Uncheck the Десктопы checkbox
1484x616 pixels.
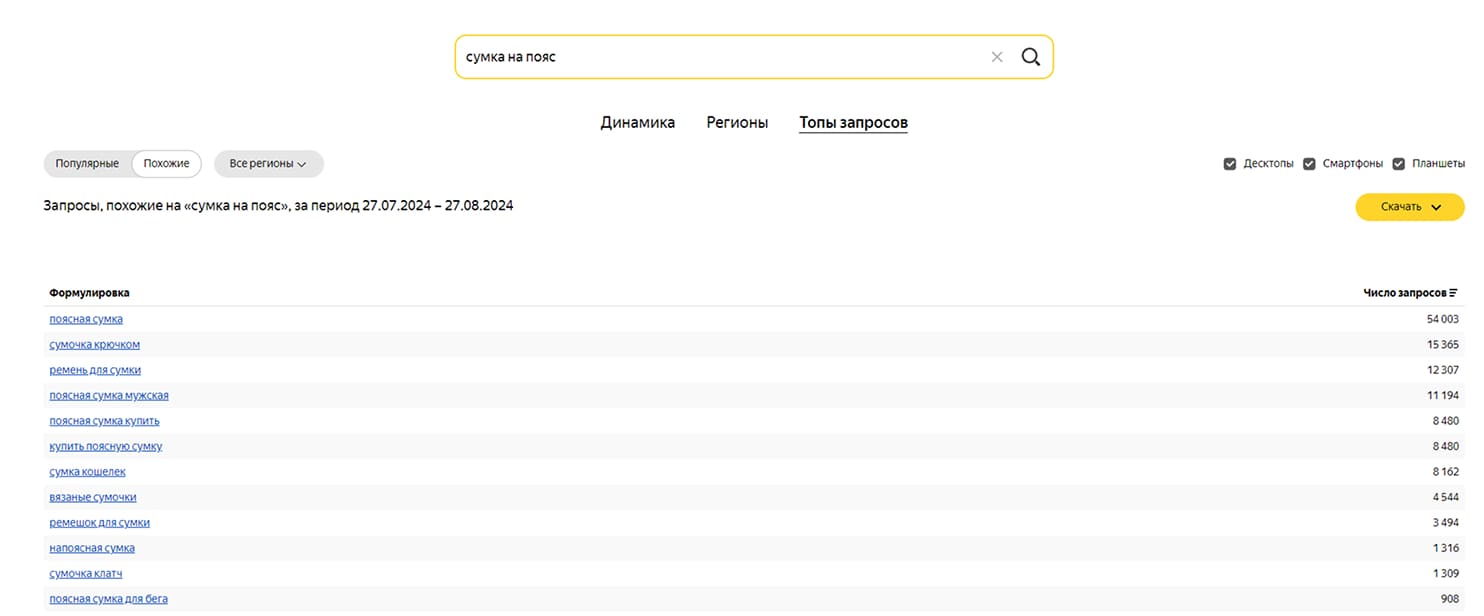click(x=1230, y=164)
